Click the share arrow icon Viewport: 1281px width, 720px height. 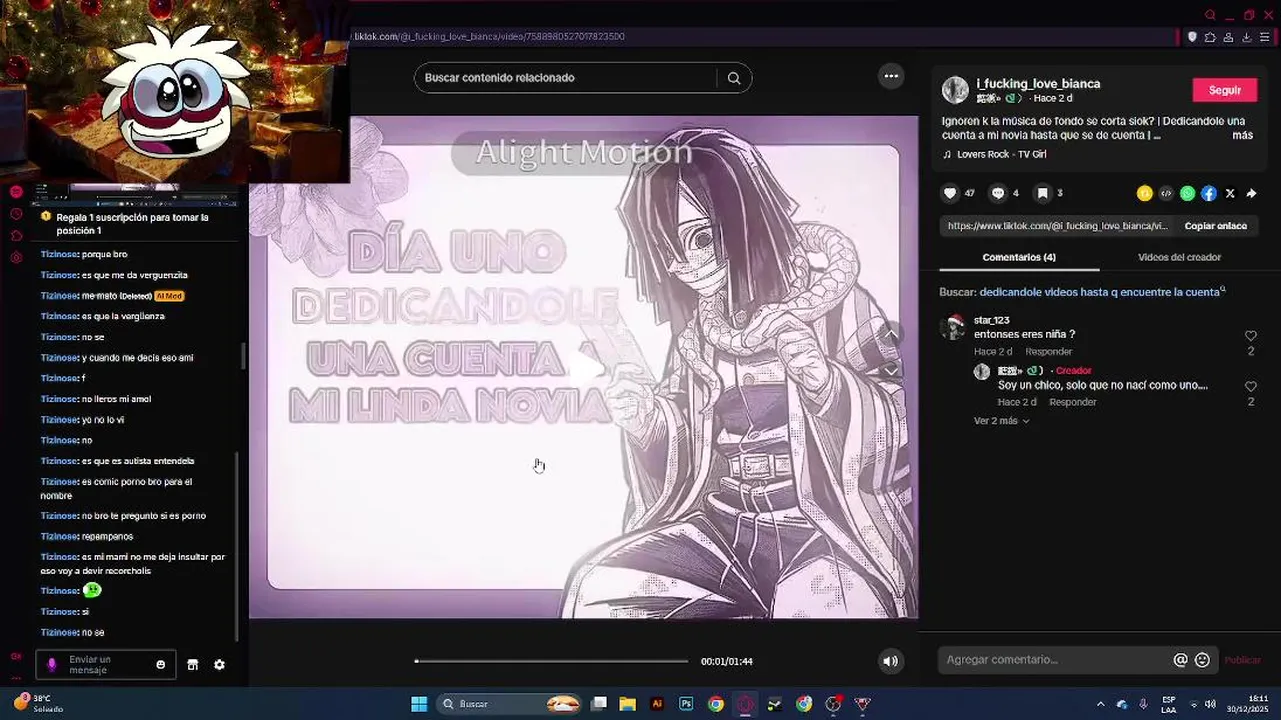pyautogui.click(x=1251, y=193)
